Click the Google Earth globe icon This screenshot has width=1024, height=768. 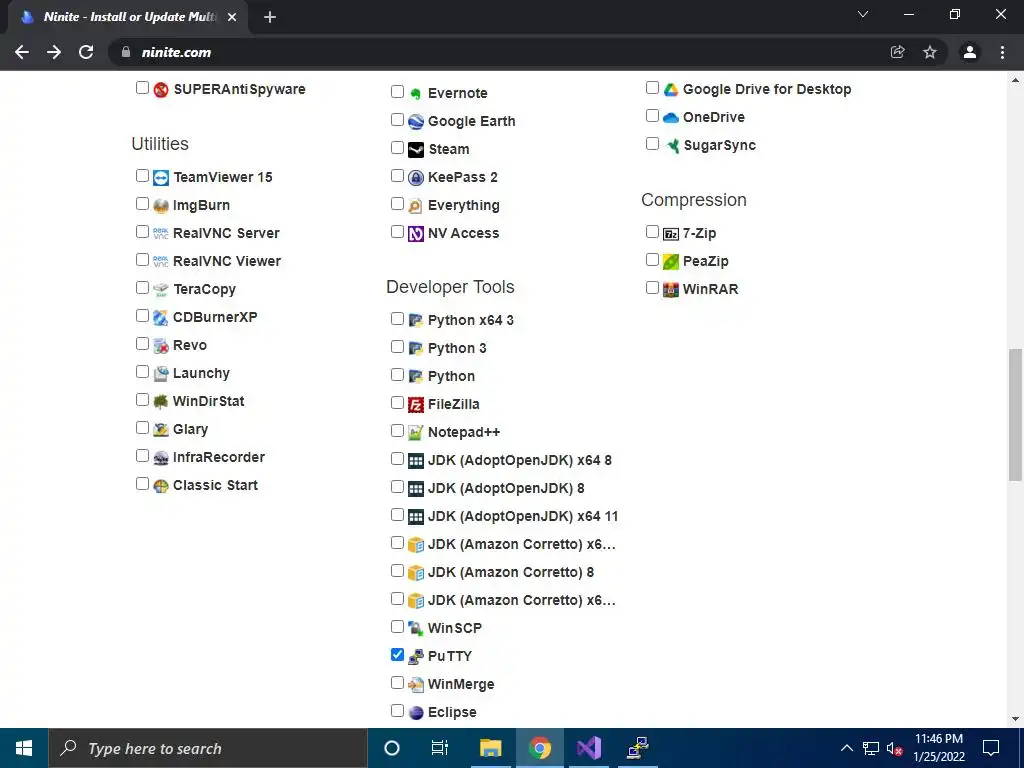(416, 121)
